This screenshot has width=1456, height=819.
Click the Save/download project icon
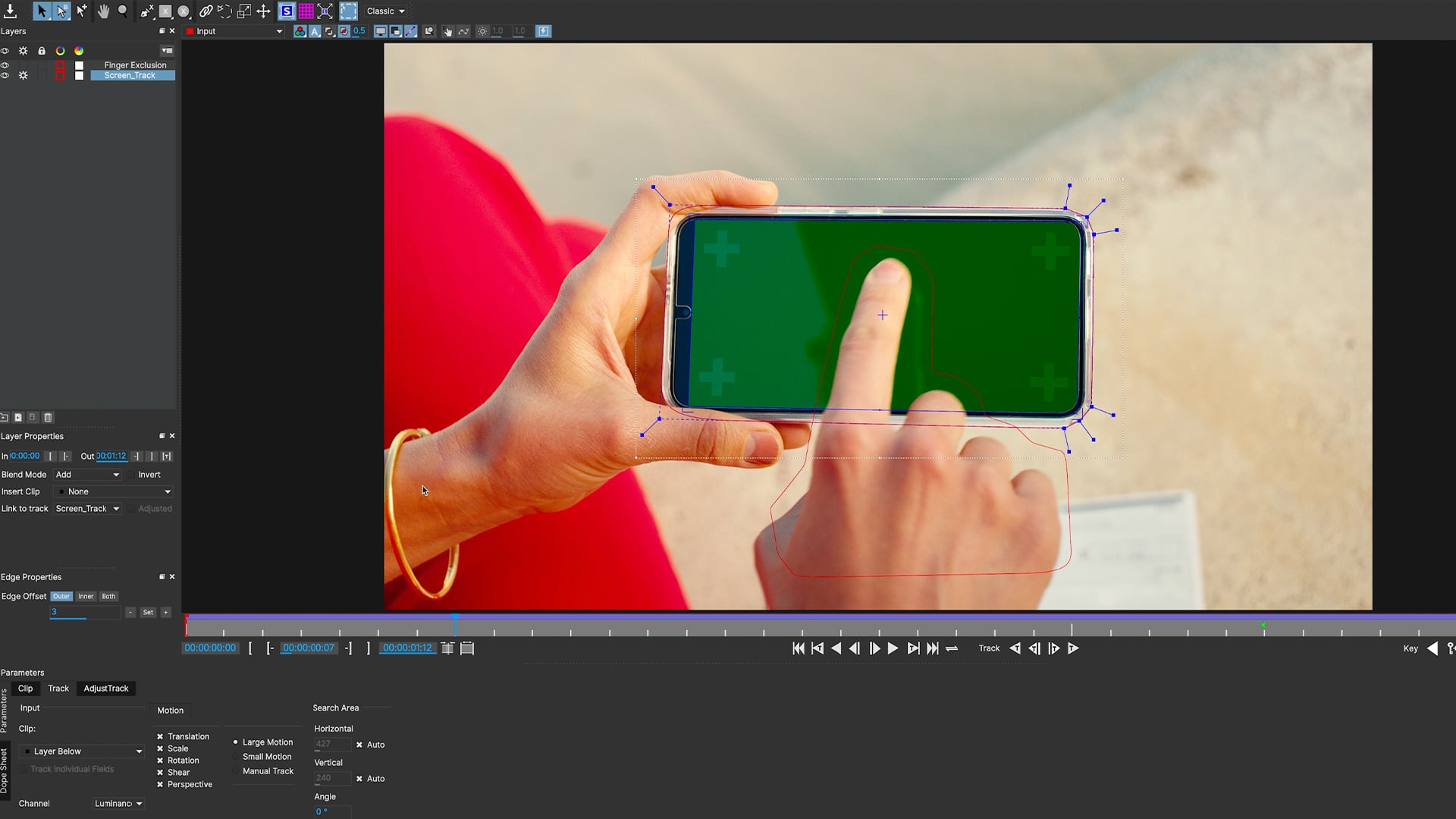[11, 11]
